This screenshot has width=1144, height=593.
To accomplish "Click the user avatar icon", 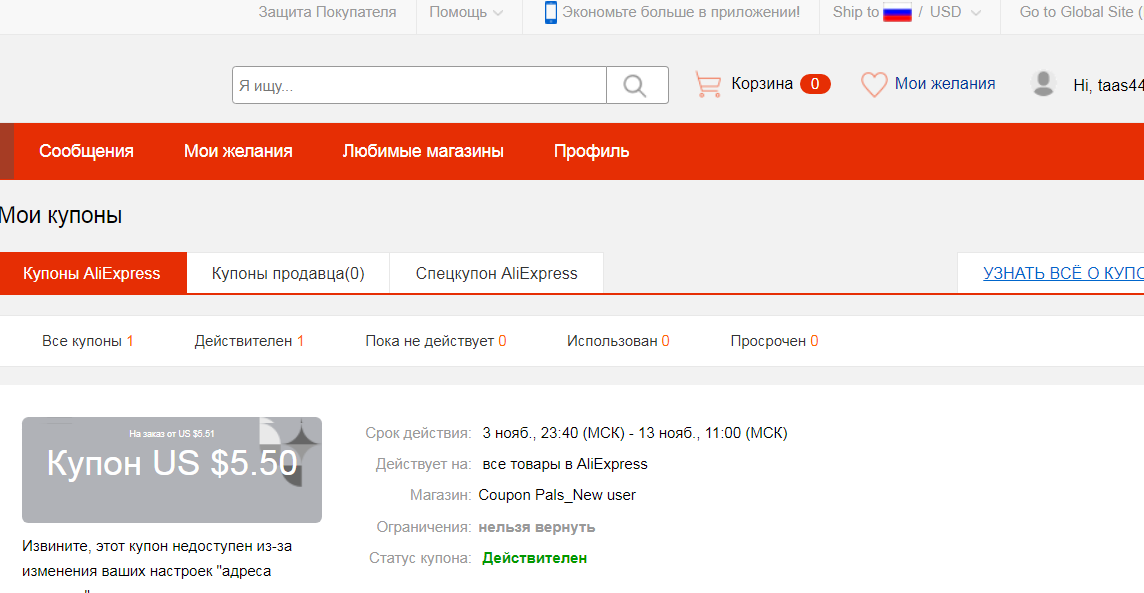I will [x=1043, y=84].
